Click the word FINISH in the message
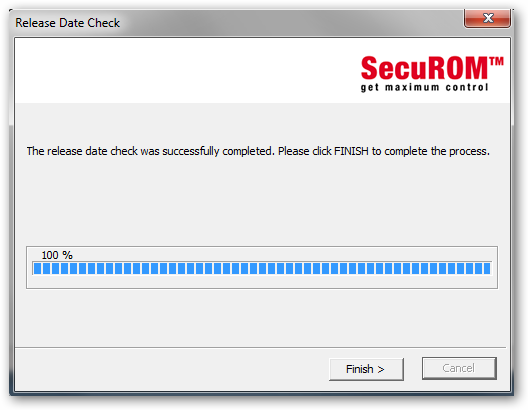Viewport: 528px width, 410px height. (351, 151)
